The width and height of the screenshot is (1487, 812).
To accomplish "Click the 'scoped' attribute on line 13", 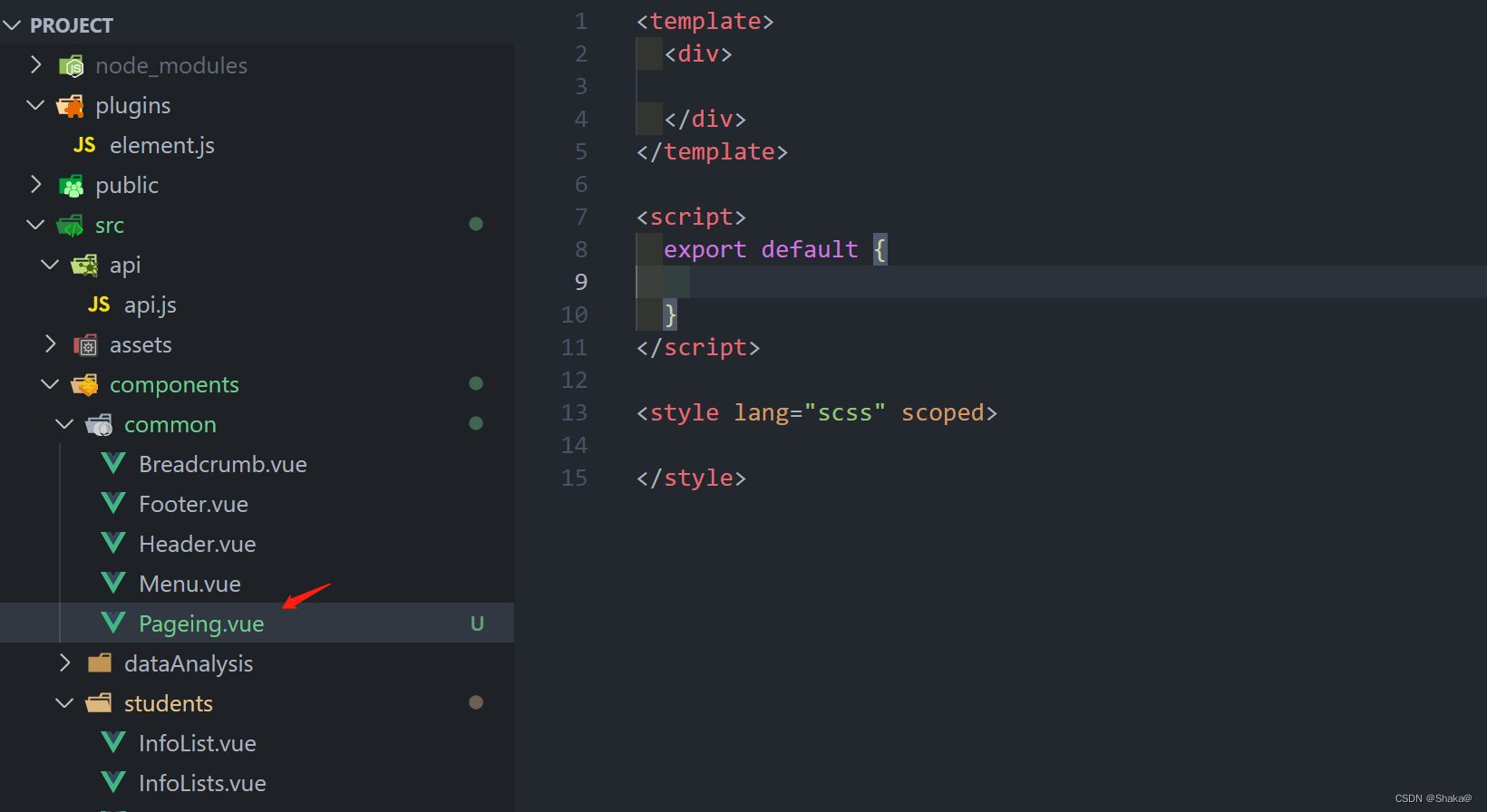I will point(943,412).
